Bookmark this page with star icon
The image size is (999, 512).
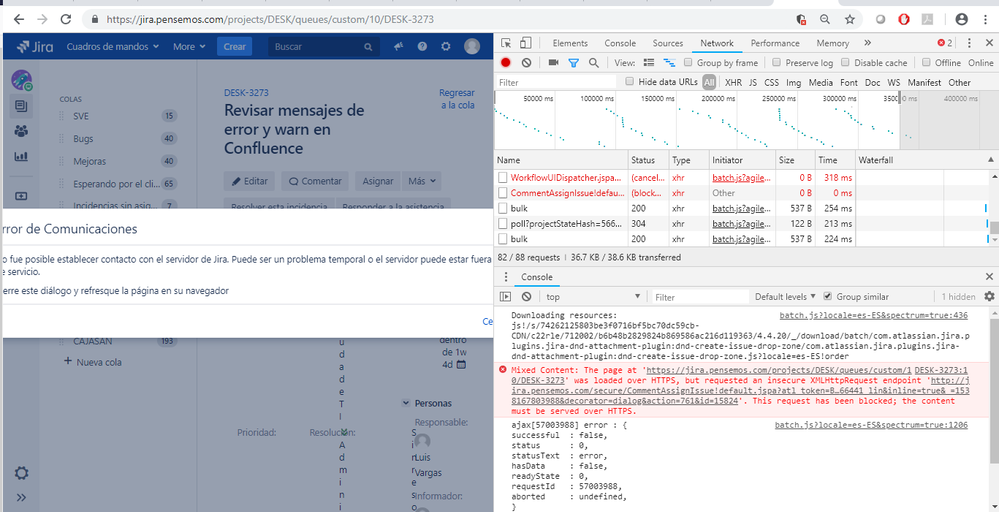pyautogui.click(x=849, y=20)
